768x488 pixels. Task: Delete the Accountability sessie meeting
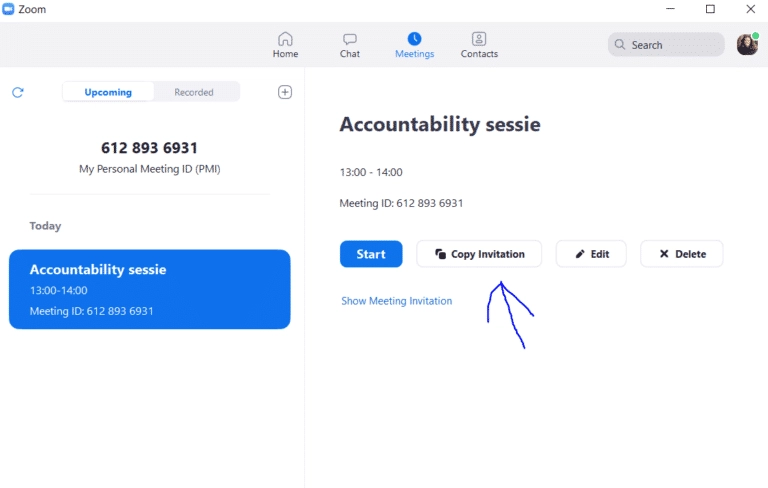click(681, 254)
